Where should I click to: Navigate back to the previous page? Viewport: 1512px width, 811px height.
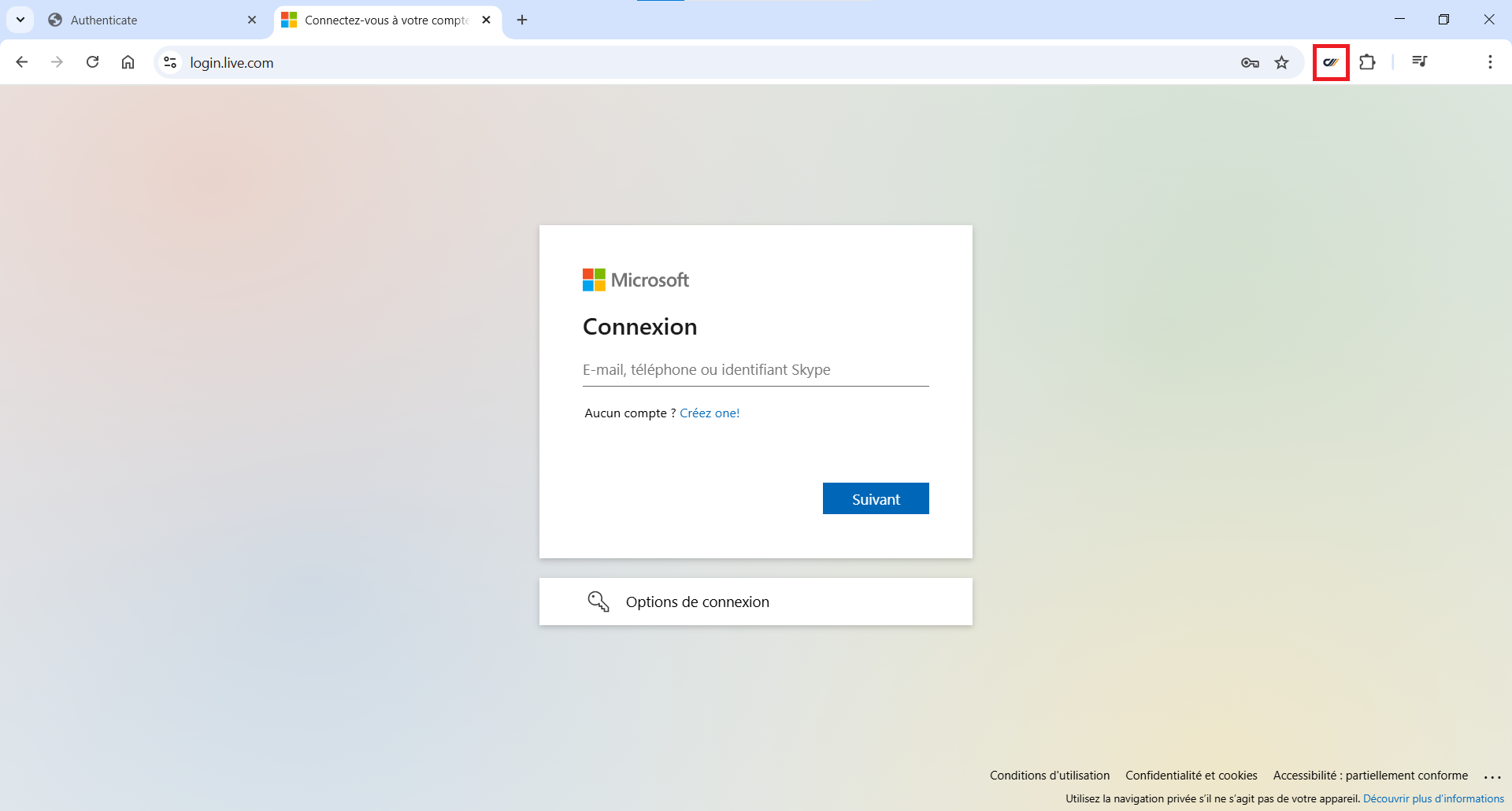[x=22, y=62]
